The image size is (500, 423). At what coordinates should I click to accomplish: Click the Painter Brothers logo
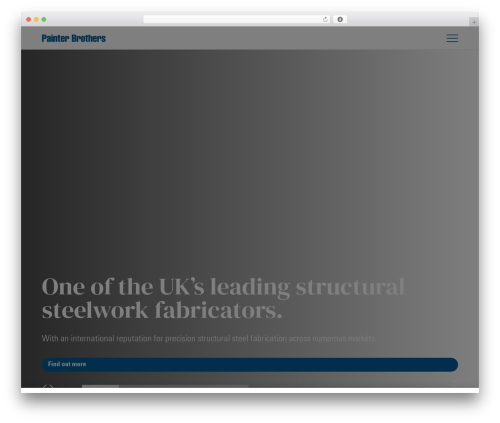[x=74, y=38]
